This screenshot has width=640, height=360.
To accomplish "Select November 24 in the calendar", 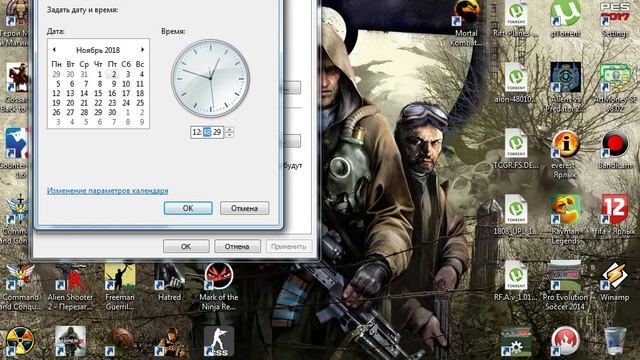I will tap(126, 103).
